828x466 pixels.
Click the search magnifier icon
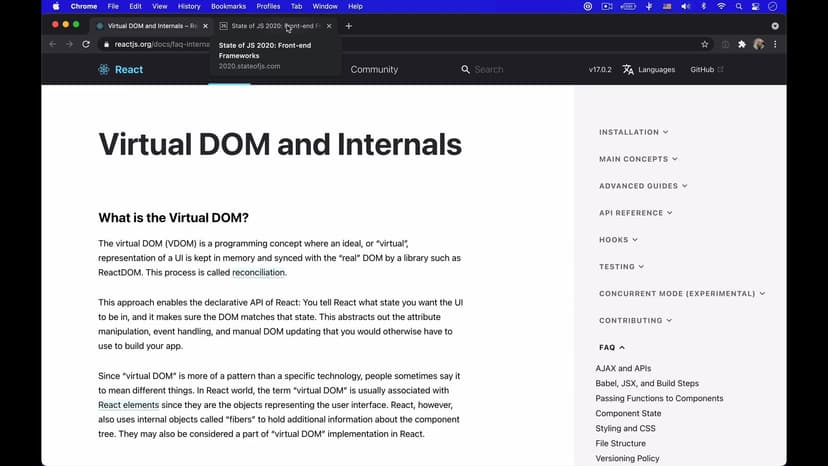tap(465, 70)
